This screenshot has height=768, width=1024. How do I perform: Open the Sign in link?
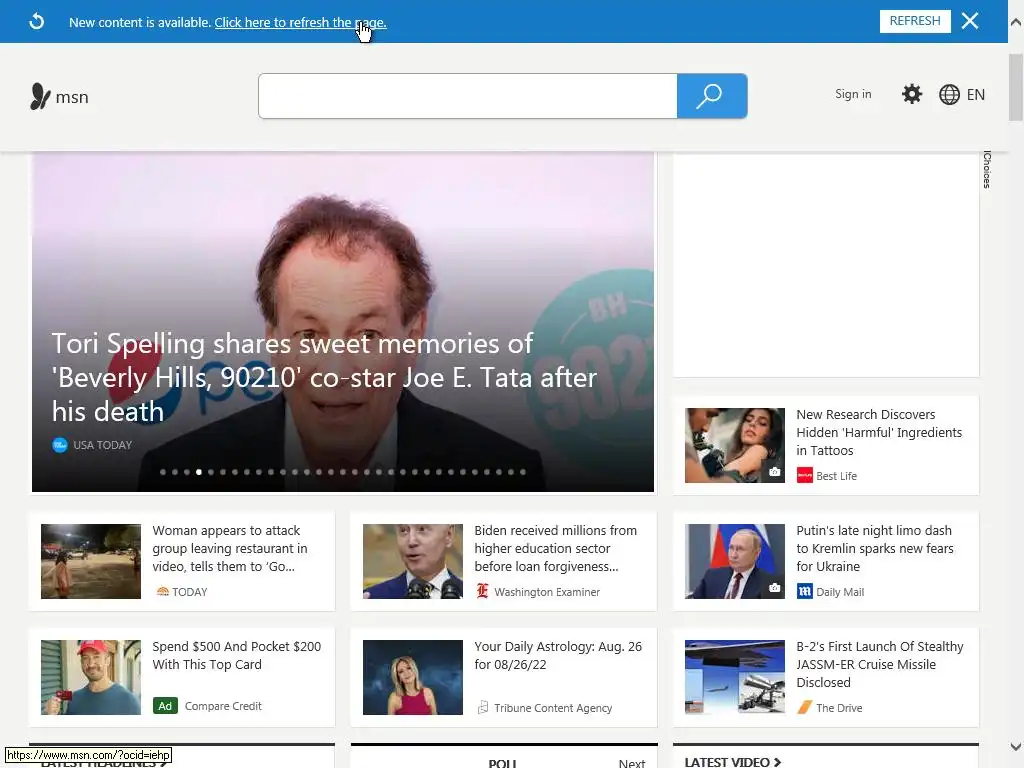(853, 94)
